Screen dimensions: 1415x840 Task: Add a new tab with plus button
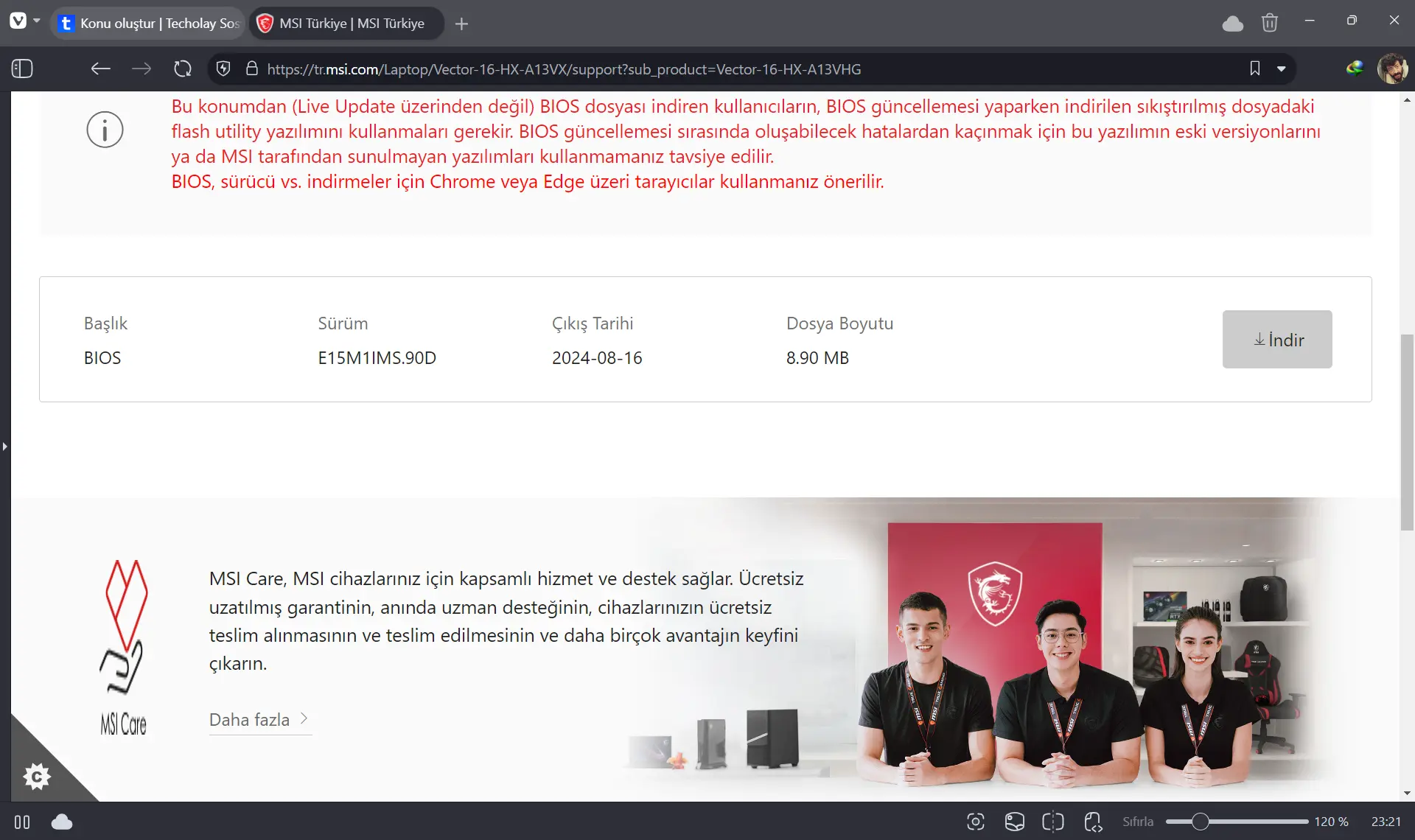461,24
